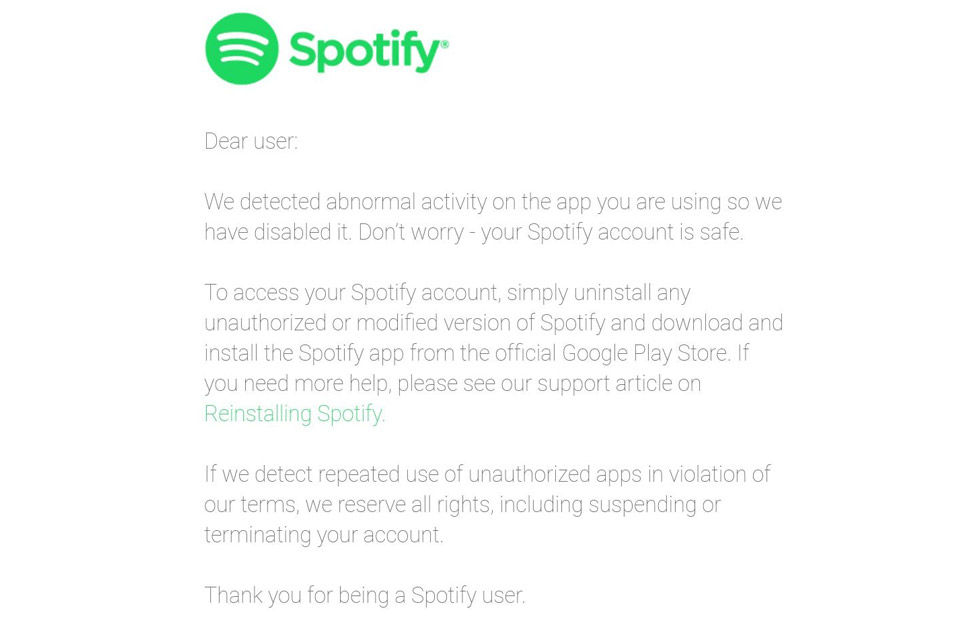980x619 pixels.
Task: Click the "terminating your account." text
Action: click(x=324, y=535)
